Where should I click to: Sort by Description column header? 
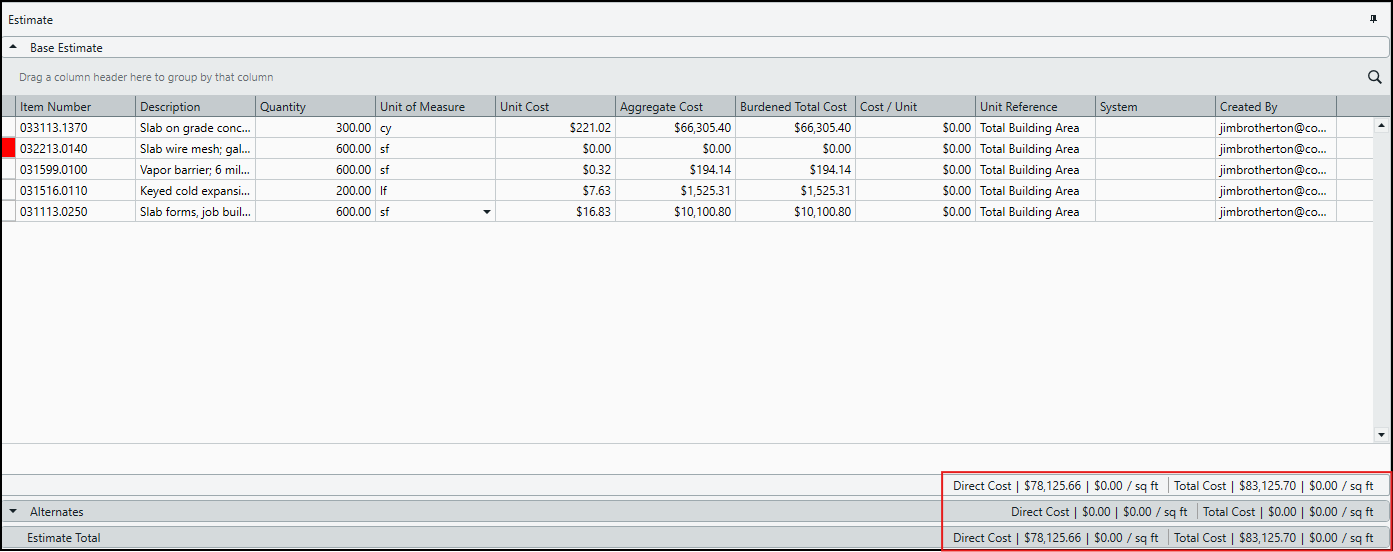(195, 106)
